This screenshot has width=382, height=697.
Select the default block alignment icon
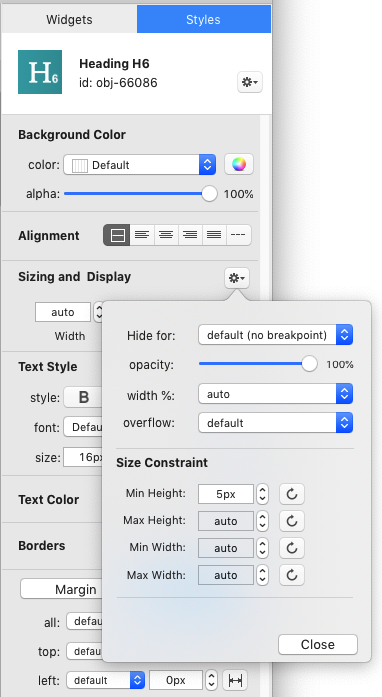coord(117,235)
